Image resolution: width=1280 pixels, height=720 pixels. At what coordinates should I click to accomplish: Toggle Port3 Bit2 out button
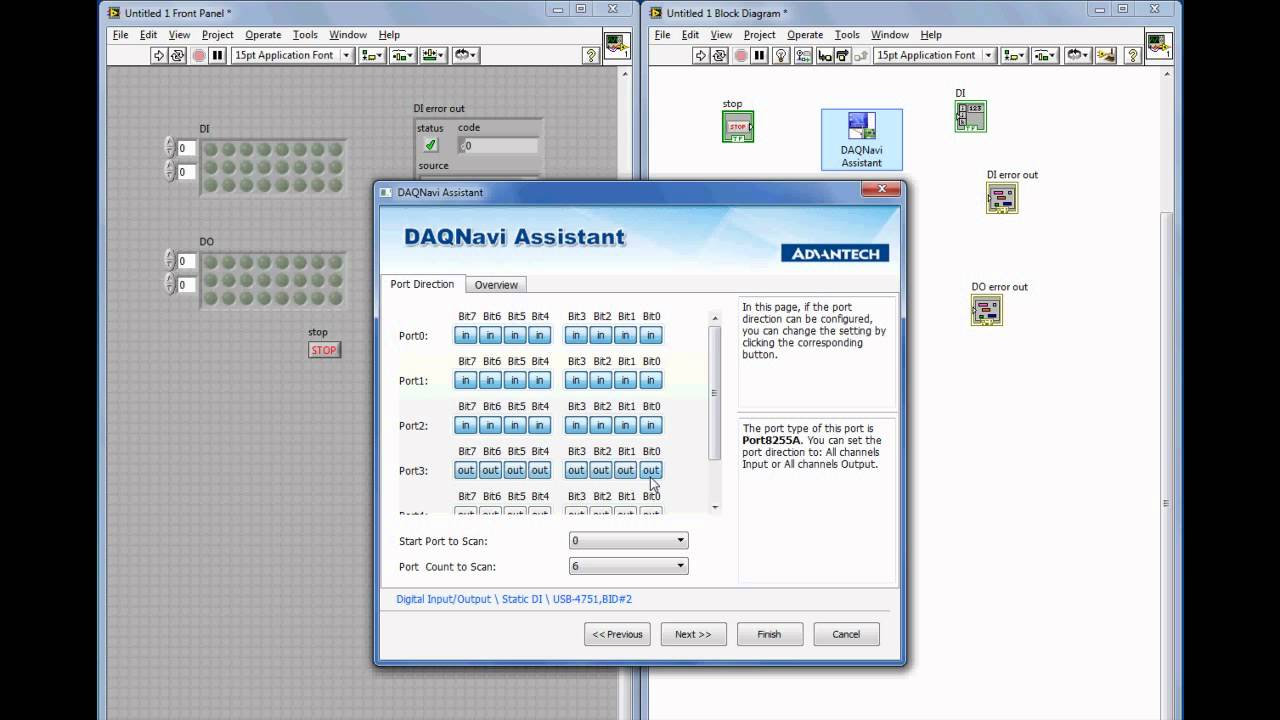600,470
